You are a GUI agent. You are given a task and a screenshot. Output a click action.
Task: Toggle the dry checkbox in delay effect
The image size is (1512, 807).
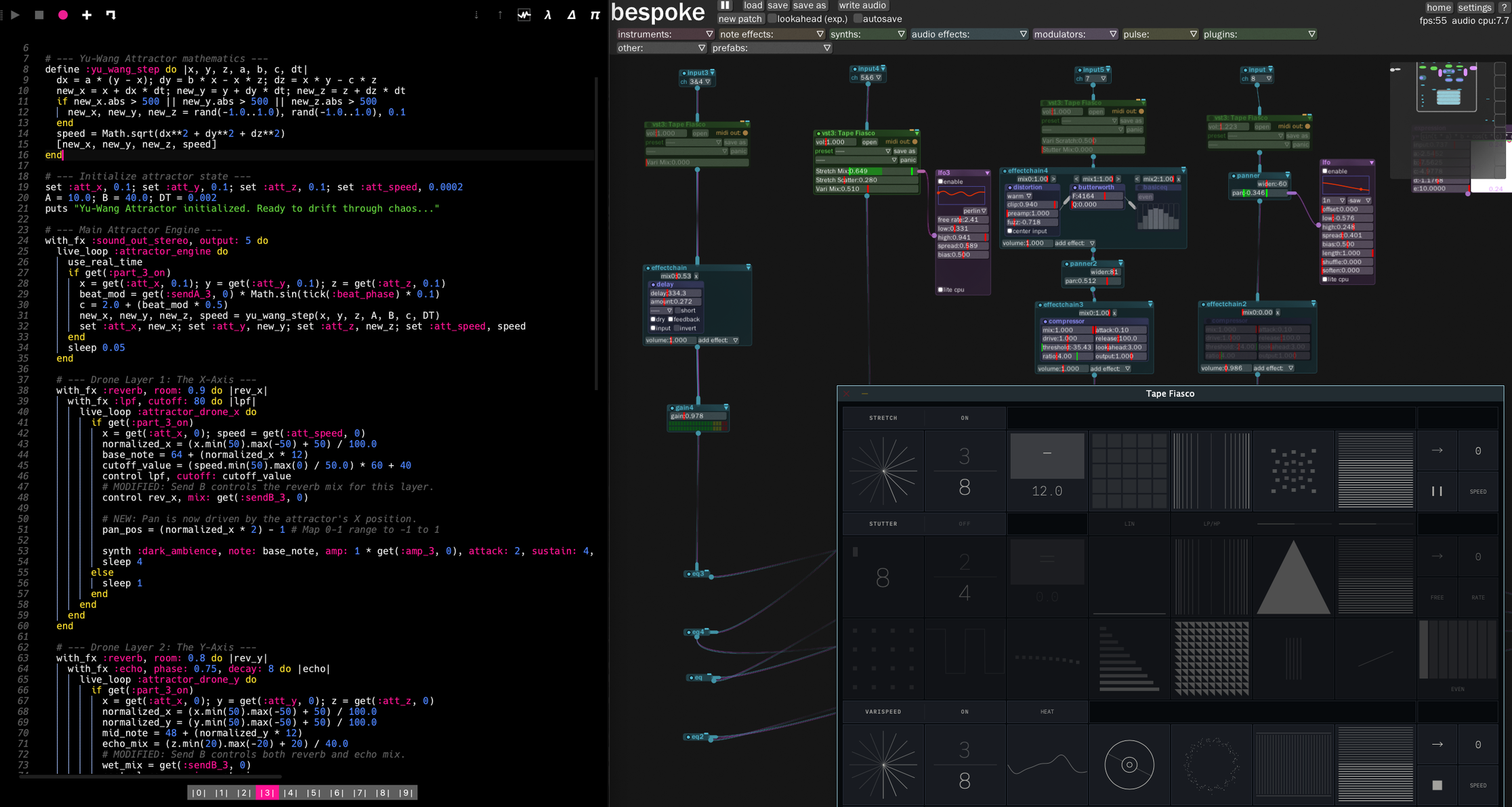[x=653, y=320]
